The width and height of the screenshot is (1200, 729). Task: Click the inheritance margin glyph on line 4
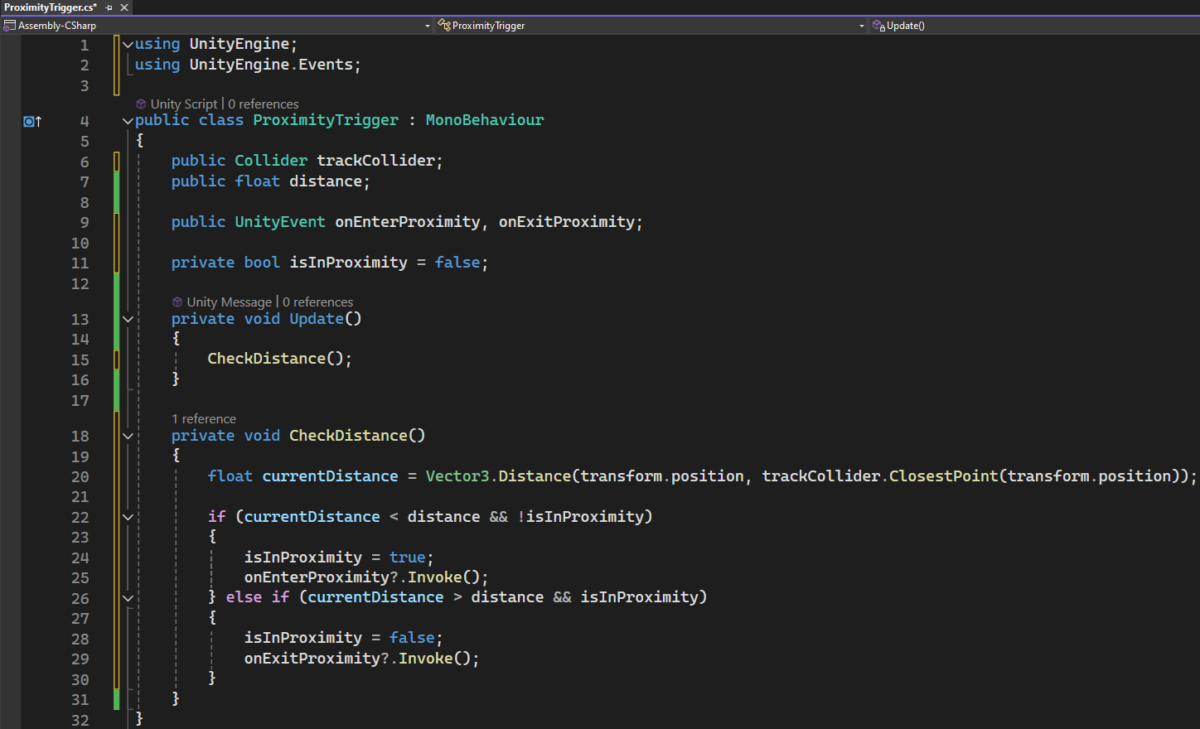(31, 121)
